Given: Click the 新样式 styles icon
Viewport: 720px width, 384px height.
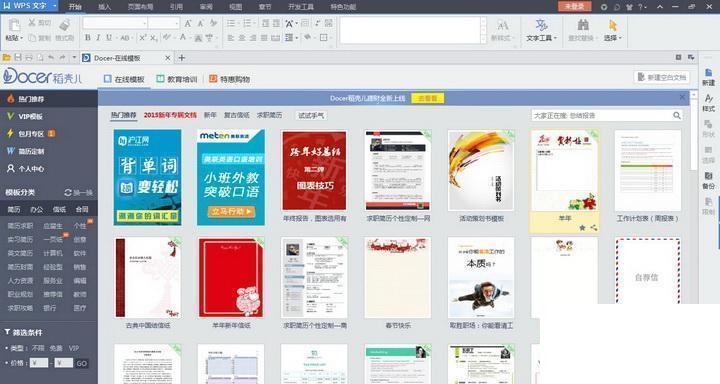Looking at the screenshot, I should click(503, 25).
